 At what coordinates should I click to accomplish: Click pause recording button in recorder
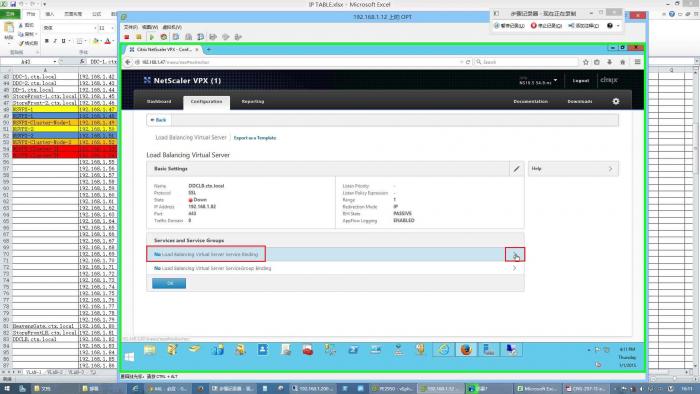tap(509, 26)
